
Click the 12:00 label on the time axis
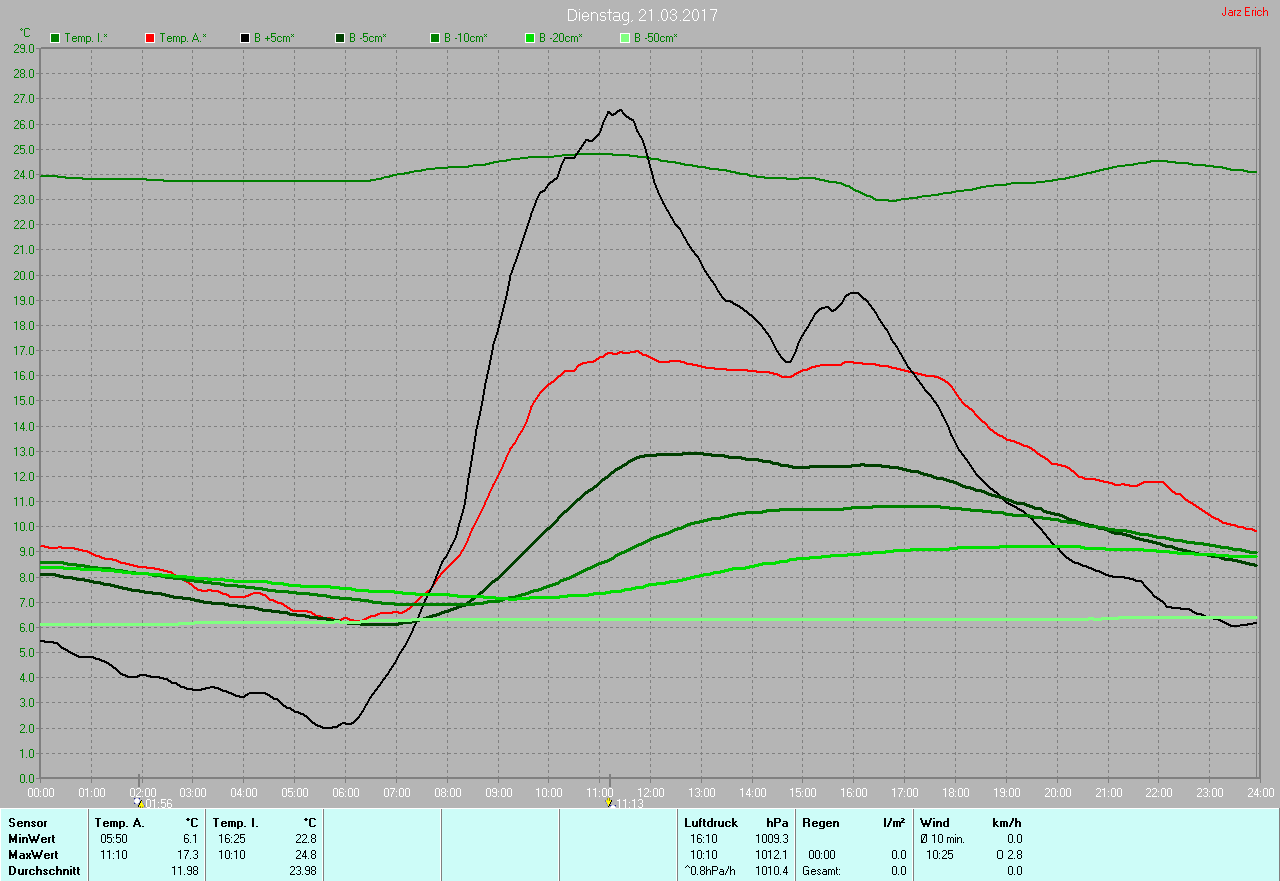pos(650,792)
